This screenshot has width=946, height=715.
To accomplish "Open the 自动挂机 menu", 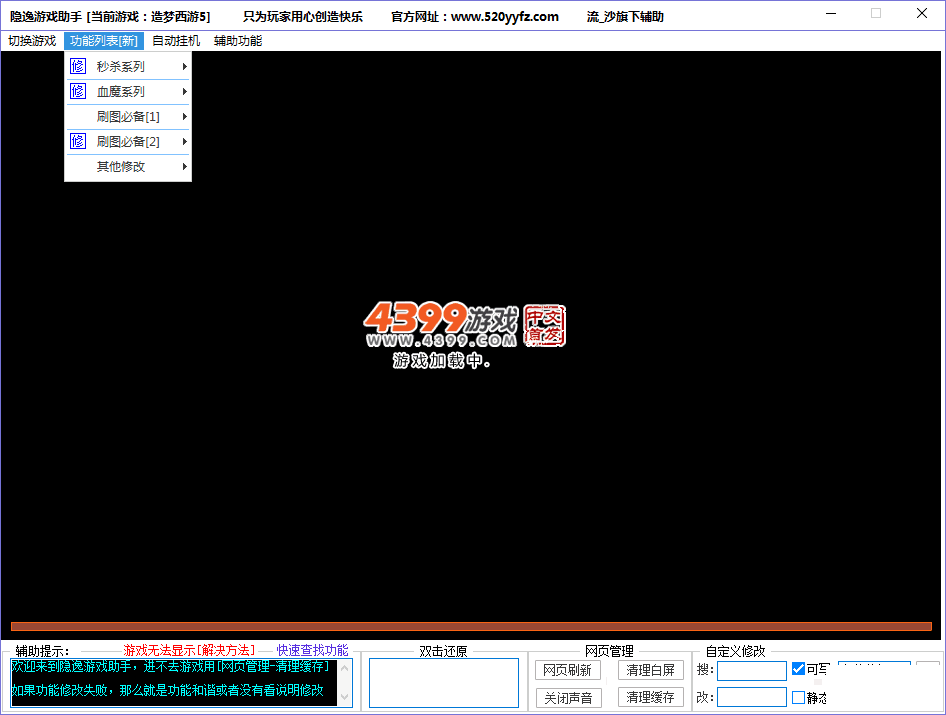I will click(176, 41).
